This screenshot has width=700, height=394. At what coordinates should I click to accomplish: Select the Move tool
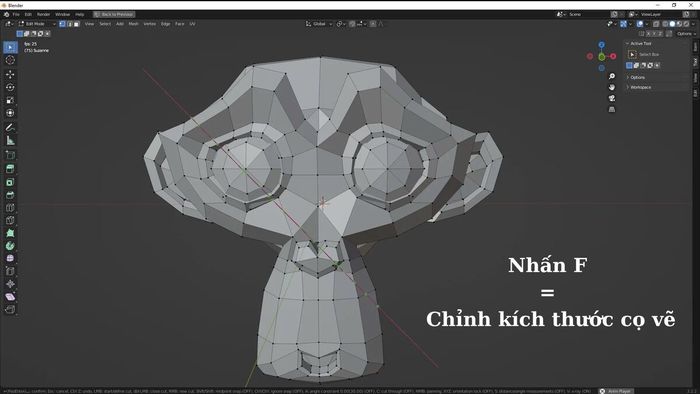10,74
